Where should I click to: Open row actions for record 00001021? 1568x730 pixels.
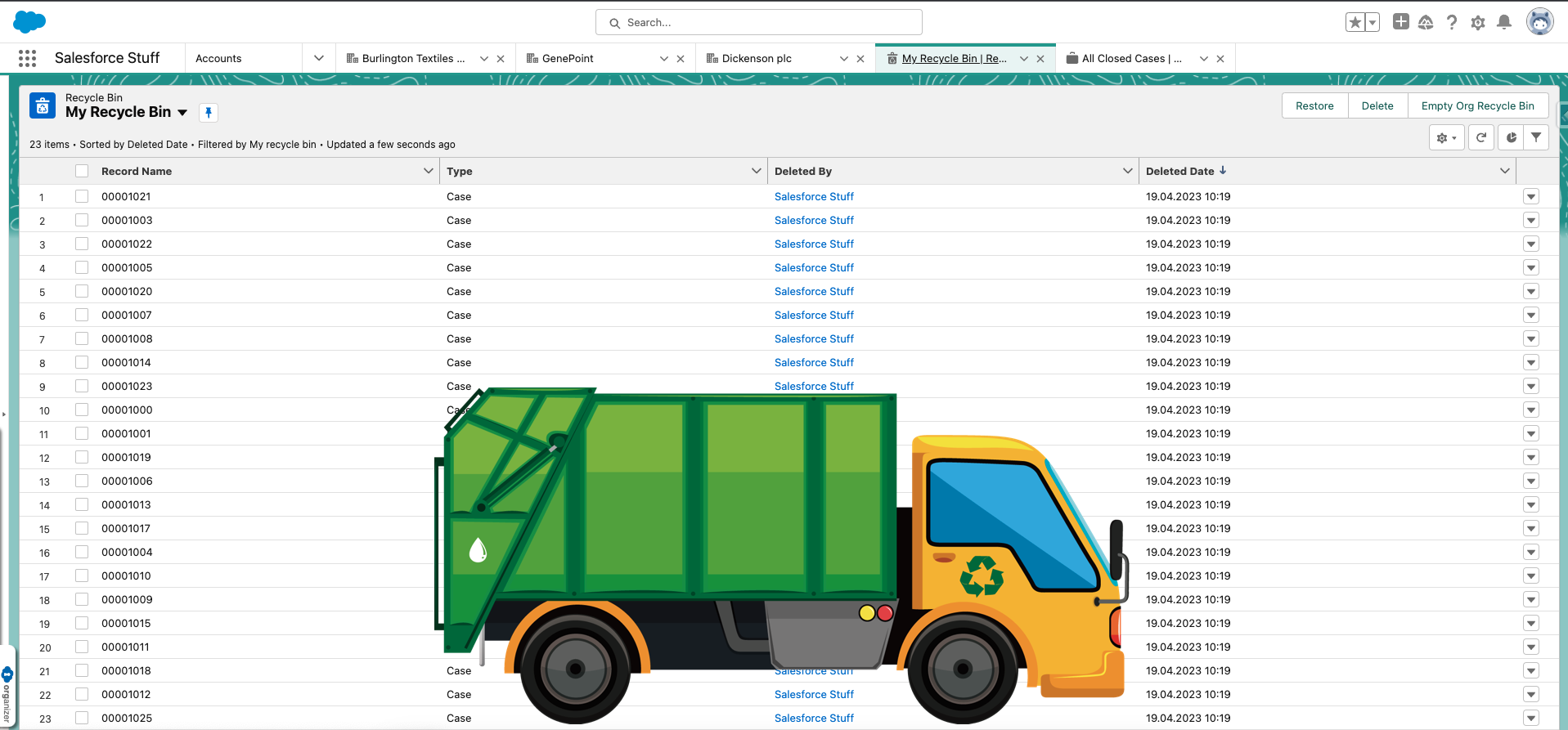[1531, 197]
